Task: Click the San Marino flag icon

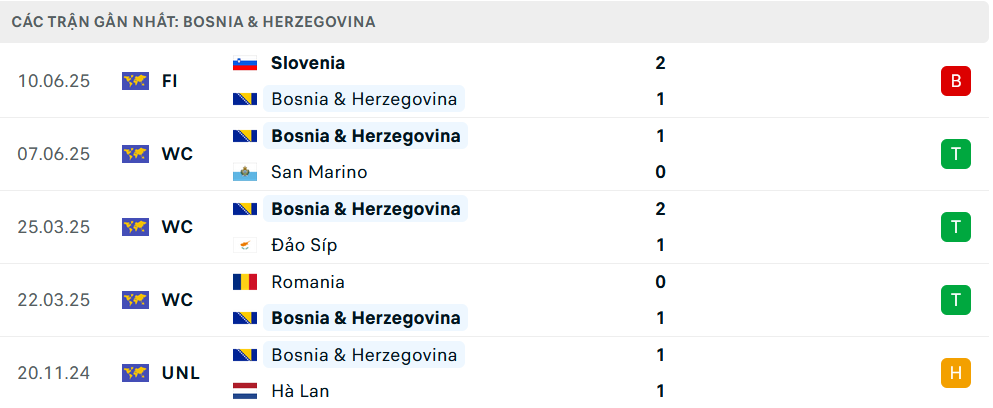Action: coord(245,172)
